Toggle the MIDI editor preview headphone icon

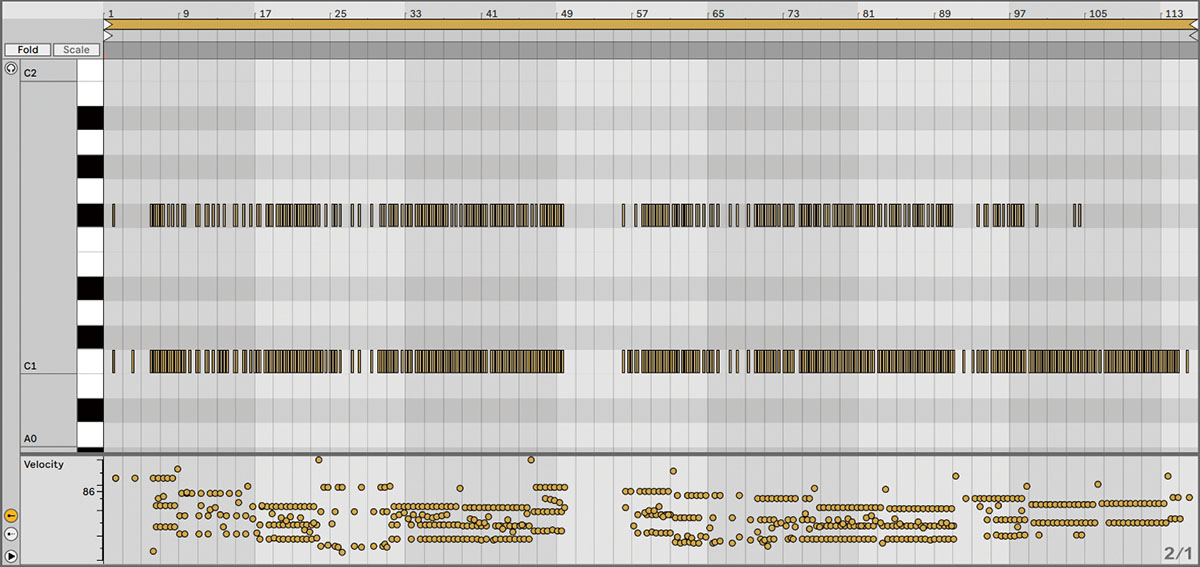11,69
